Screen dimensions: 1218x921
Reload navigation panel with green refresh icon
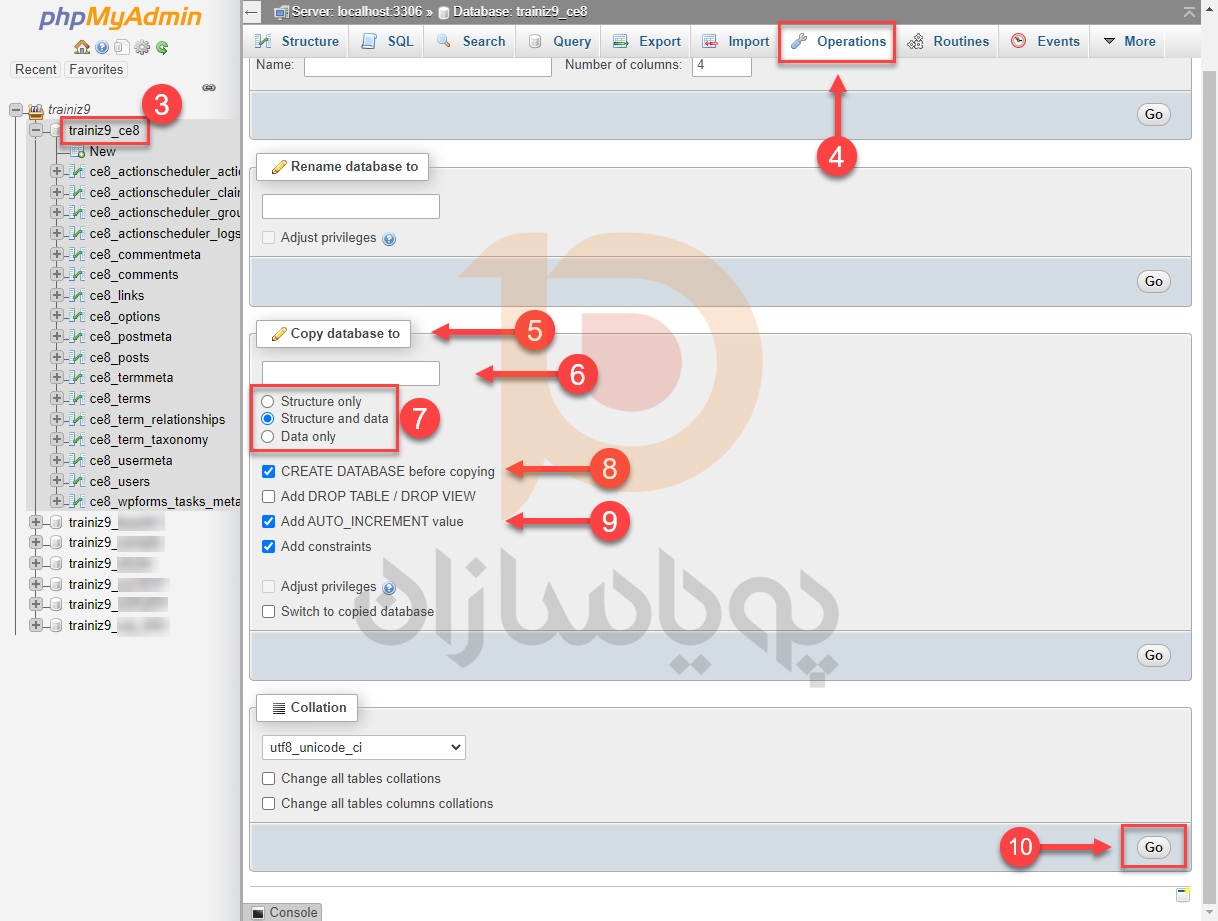click(162, 47)
